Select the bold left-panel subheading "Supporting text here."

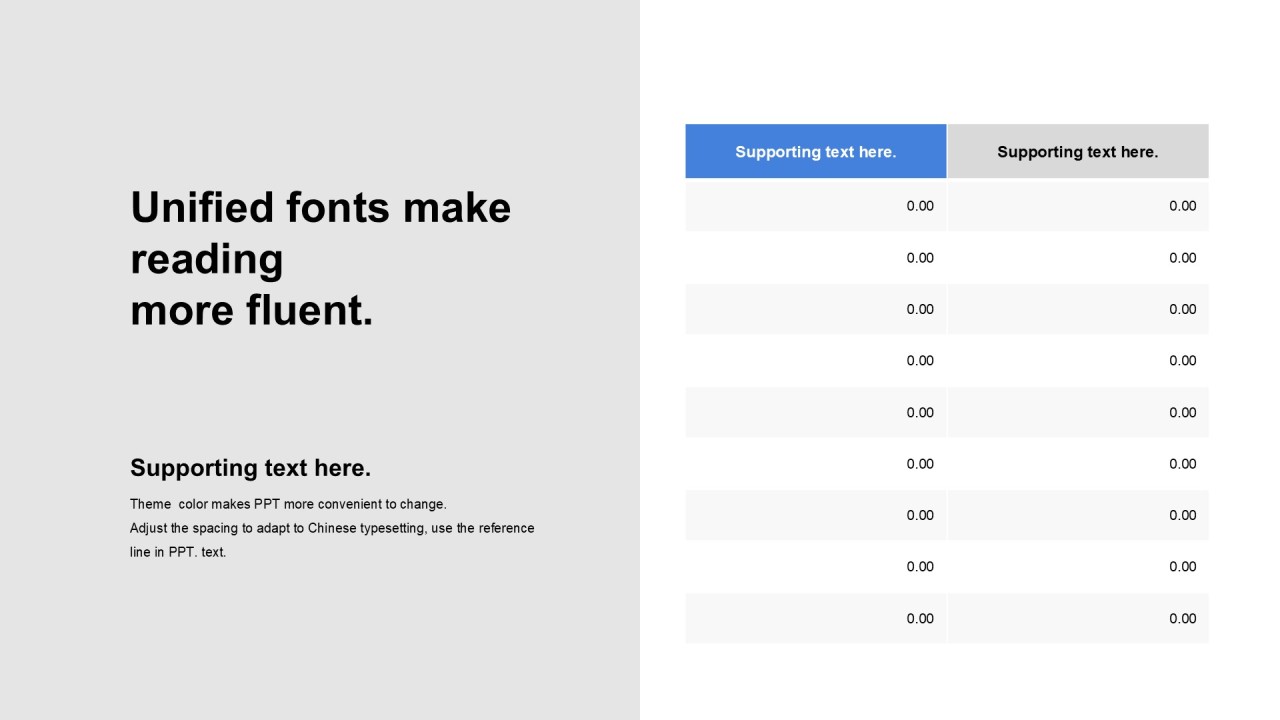point(250,468)
